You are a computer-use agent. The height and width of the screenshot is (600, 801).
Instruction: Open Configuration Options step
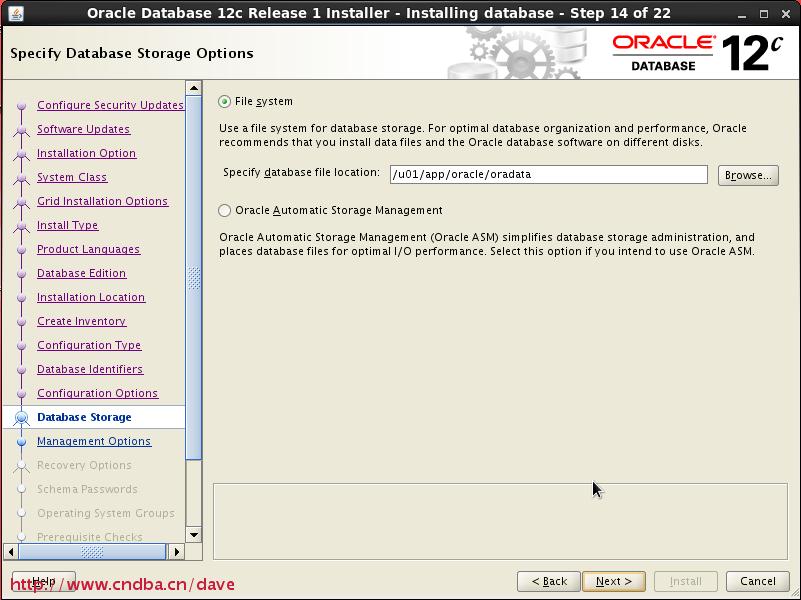[x=98, y=393]
